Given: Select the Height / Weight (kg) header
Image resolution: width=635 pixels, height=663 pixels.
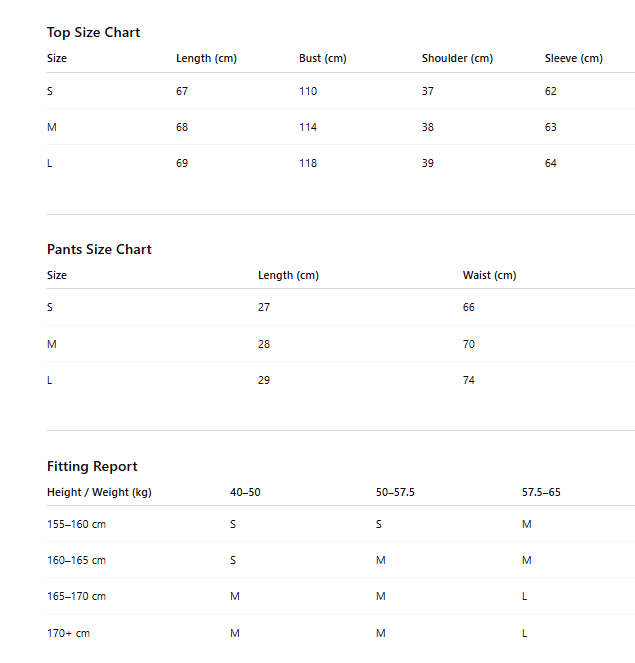Looking at the screenshot, I should pyautogui.click(x=99, y=492).
